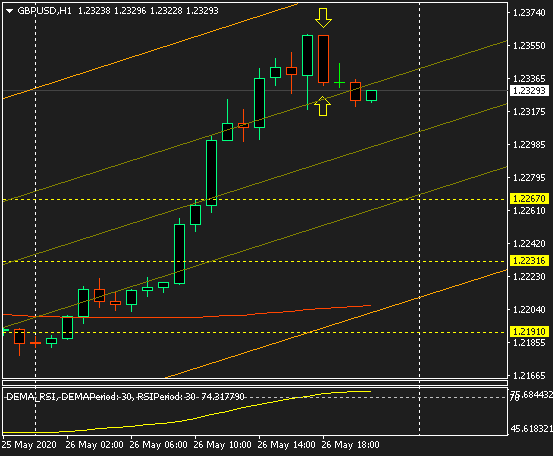Click the 26 May 10:00 time axis label

coord(223,445)
